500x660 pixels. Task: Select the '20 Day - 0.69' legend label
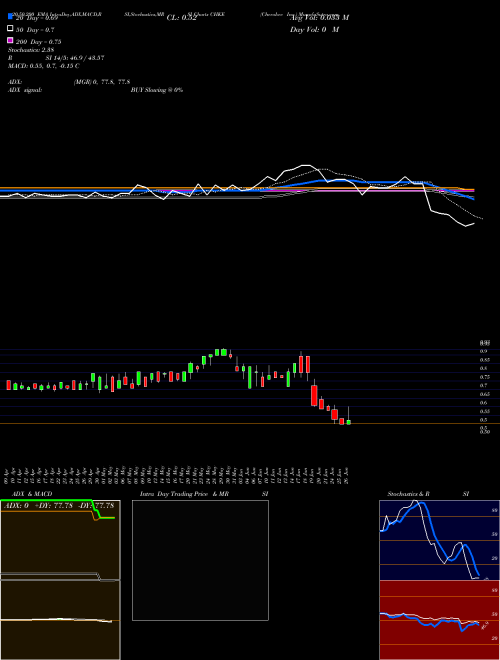37,18
